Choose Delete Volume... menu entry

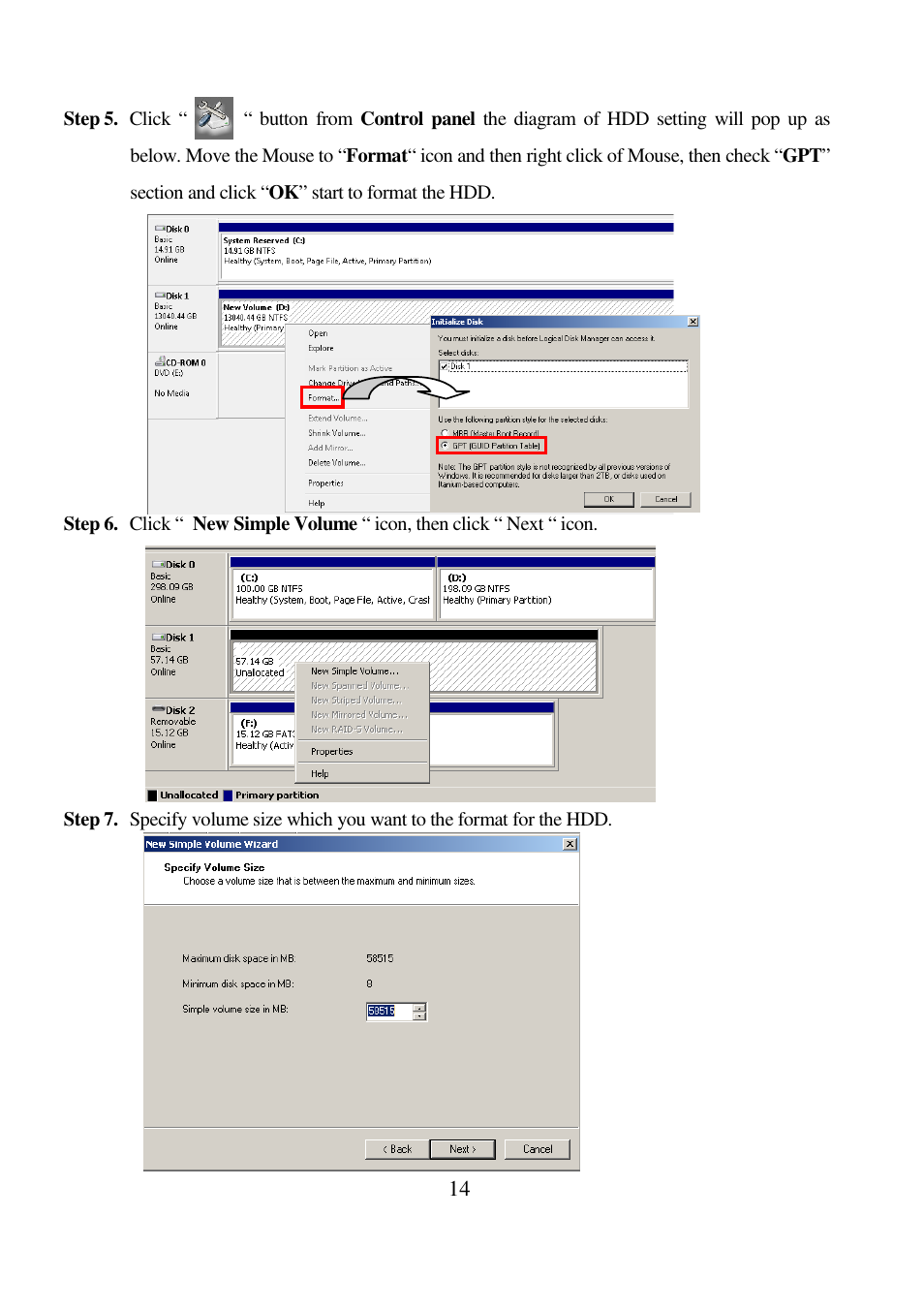pyautogui.click(x=336, y=462)
